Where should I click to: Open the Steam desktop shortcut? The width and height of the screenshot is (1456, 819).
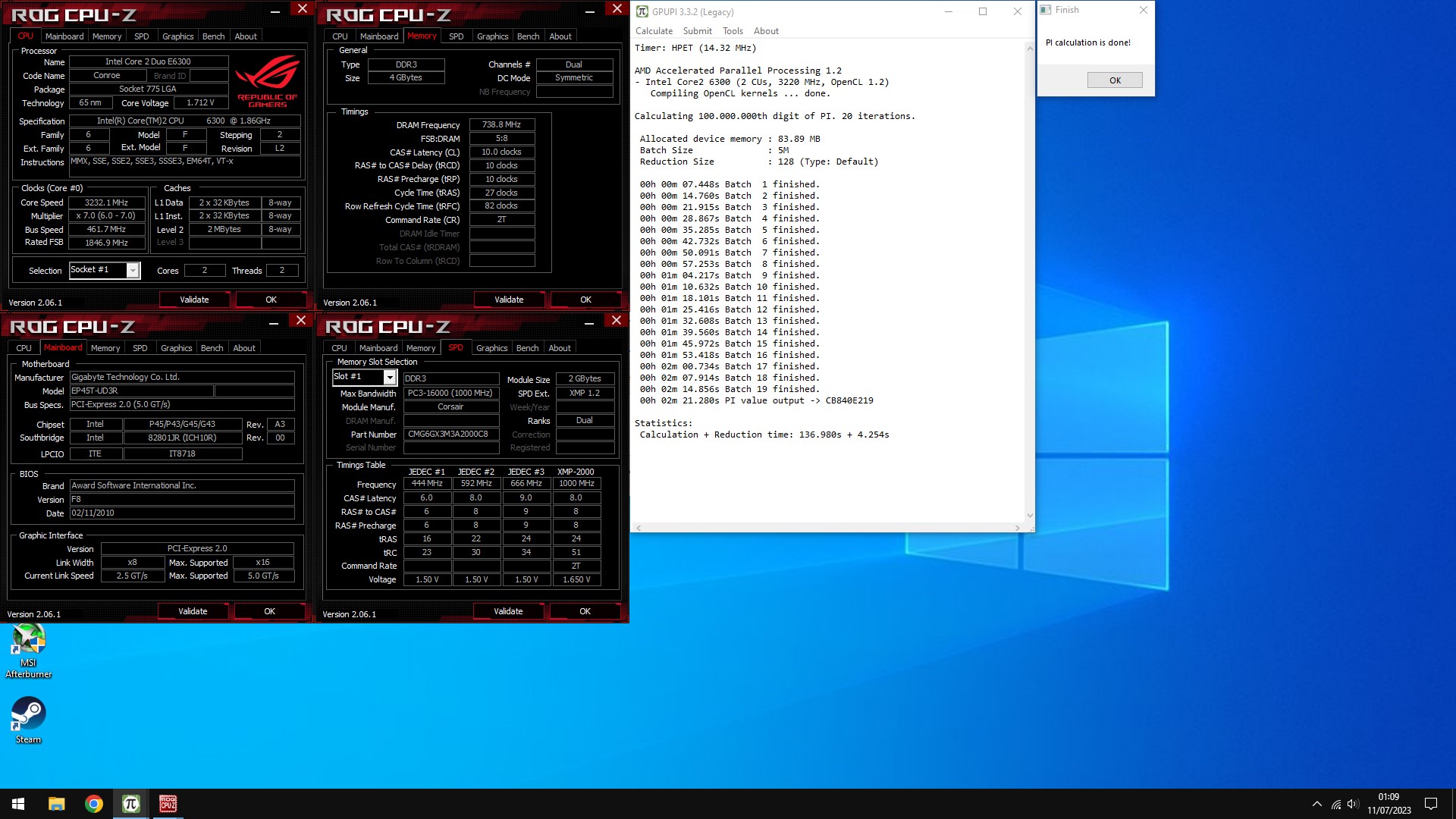[28, 720]
